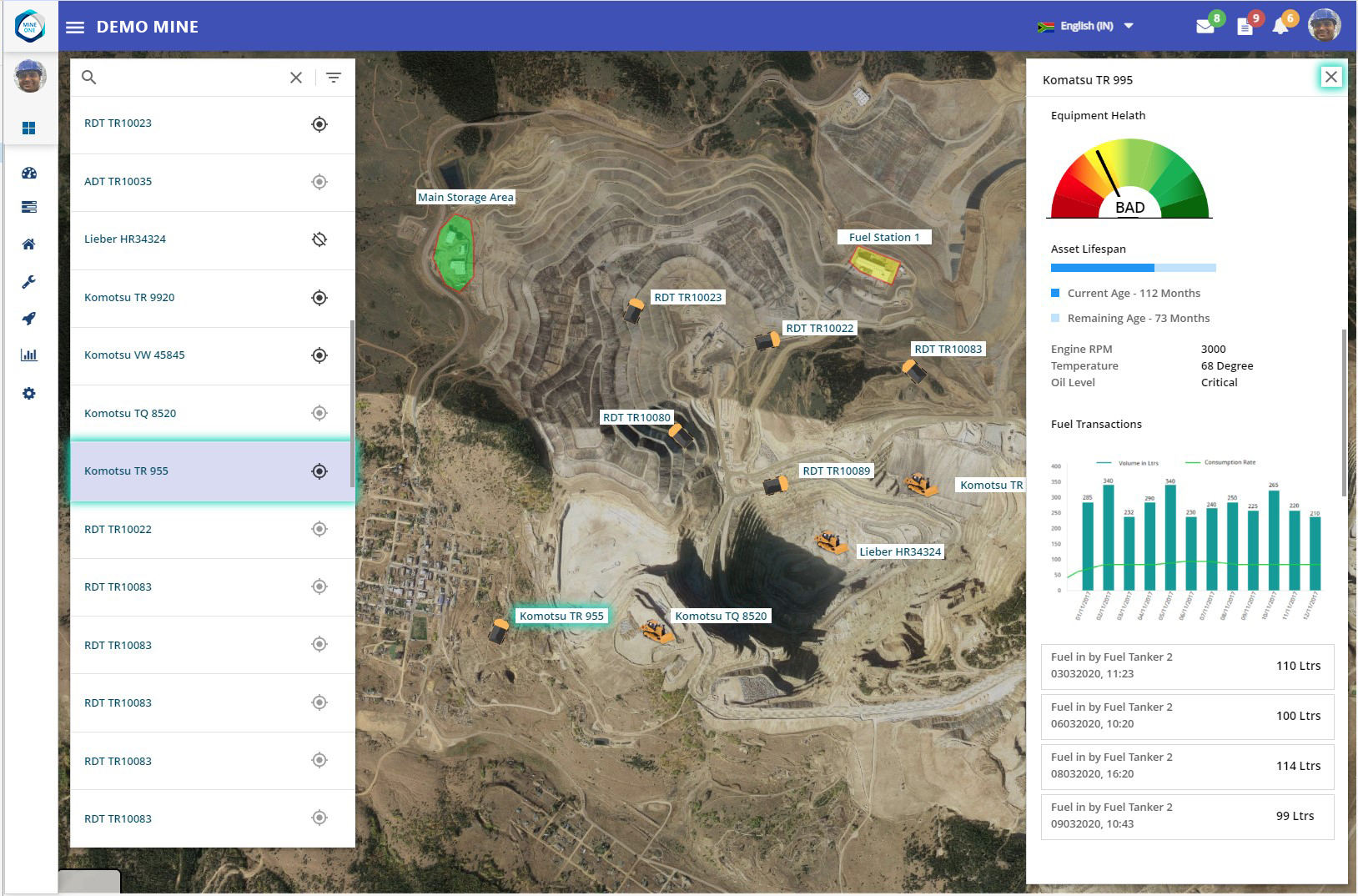Click the search magnifier icon
The image size is (1358, 896).
(89, 78)
